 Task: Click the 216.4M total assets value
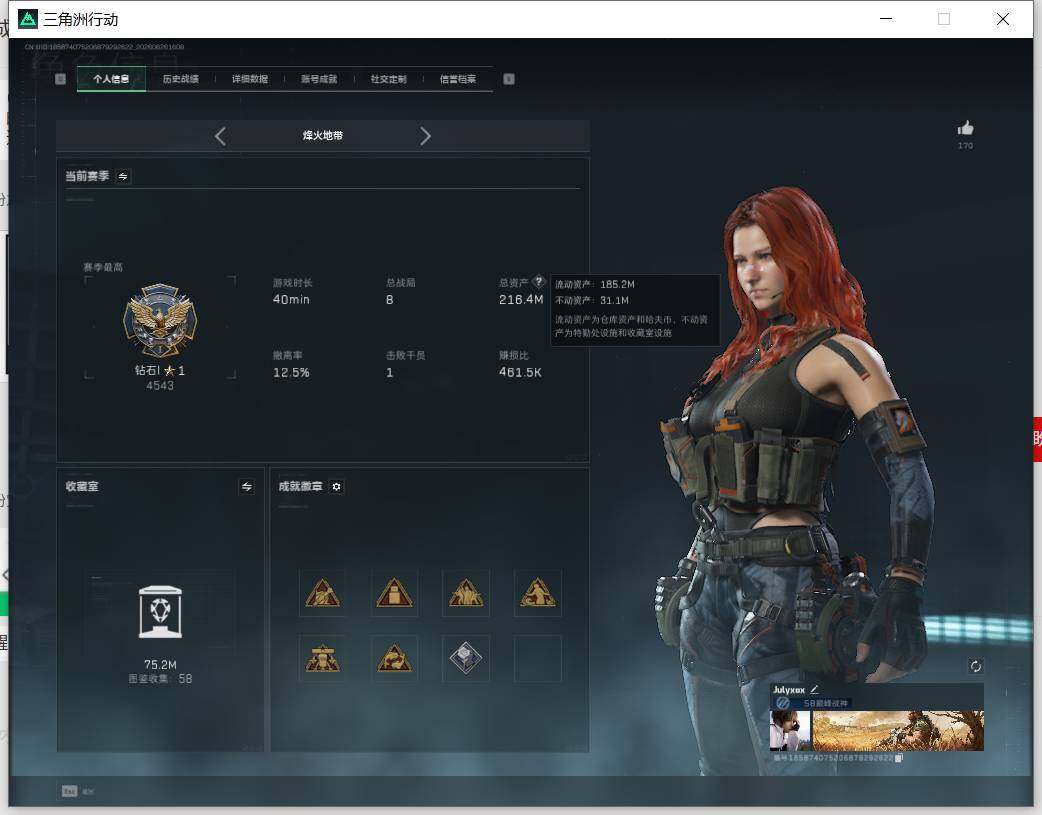click(521, 300)
